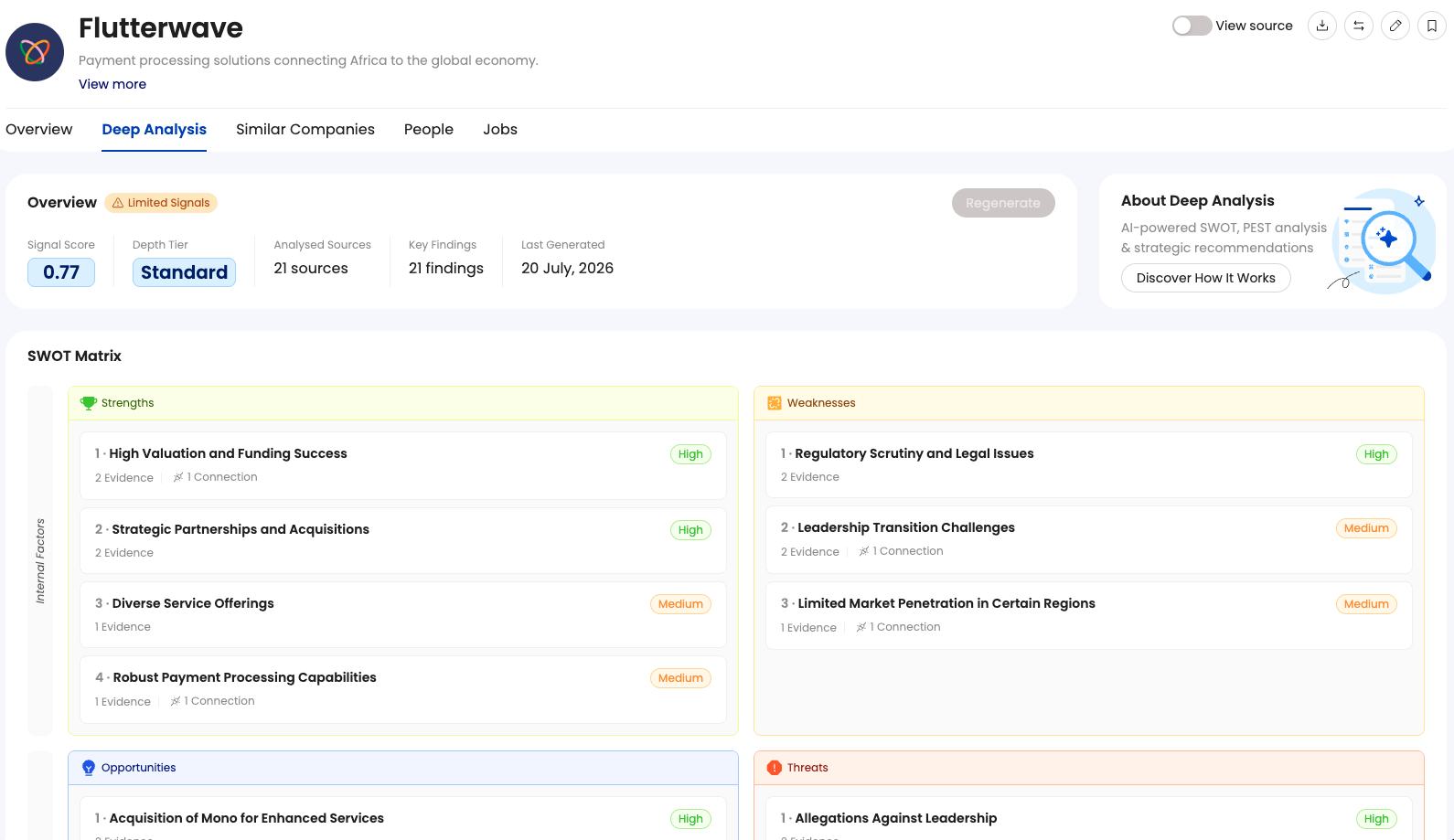Screen dimensions: 1454x840
Task: Open High Valuation and Funding Success card
Action: [403, 465]
